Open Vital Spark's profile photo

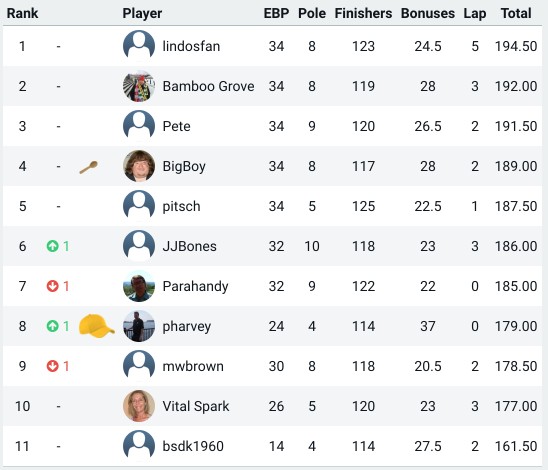139,406
